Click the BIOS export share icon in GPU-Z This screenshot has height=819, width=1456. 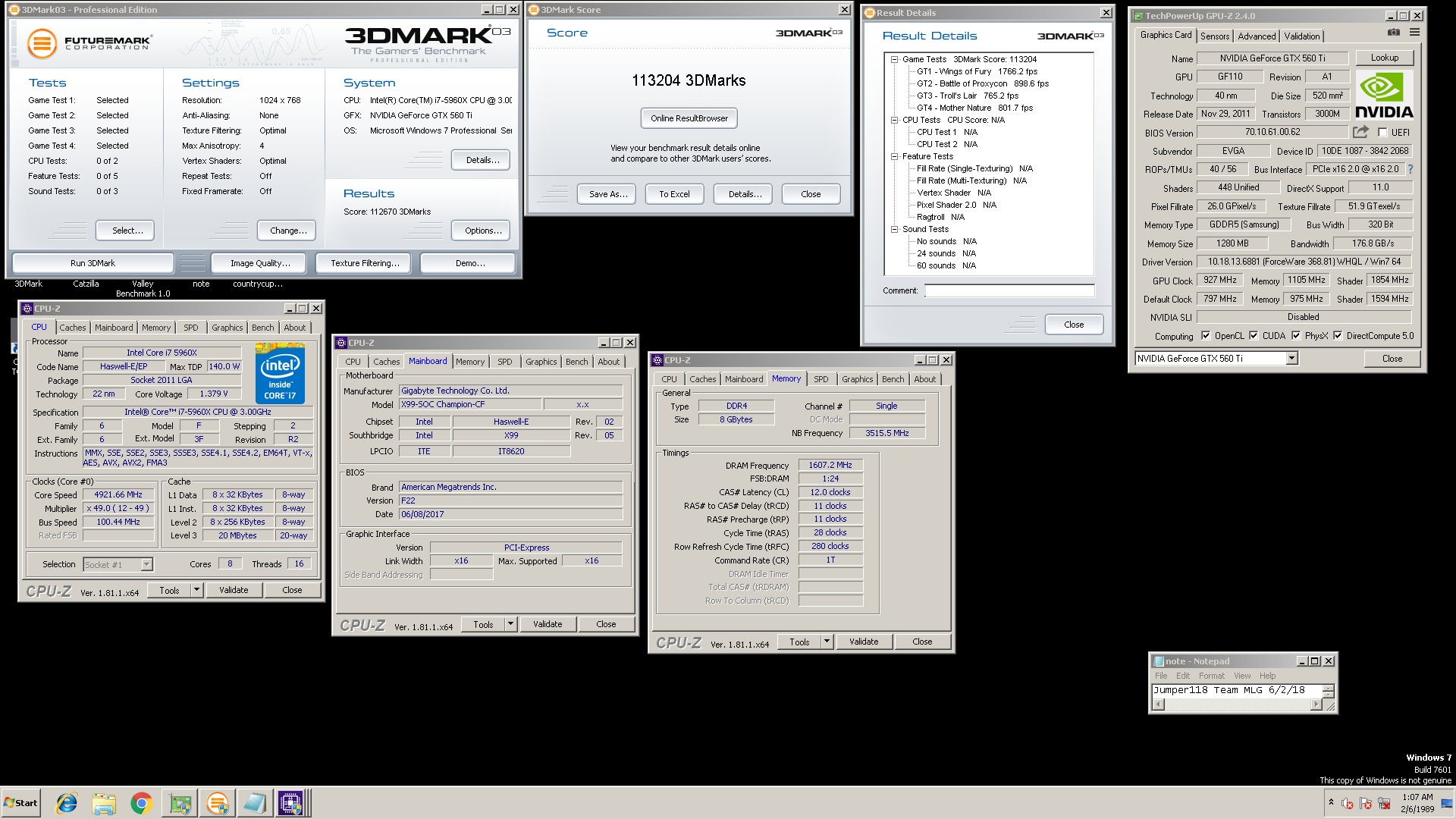tap(1360, 131)
